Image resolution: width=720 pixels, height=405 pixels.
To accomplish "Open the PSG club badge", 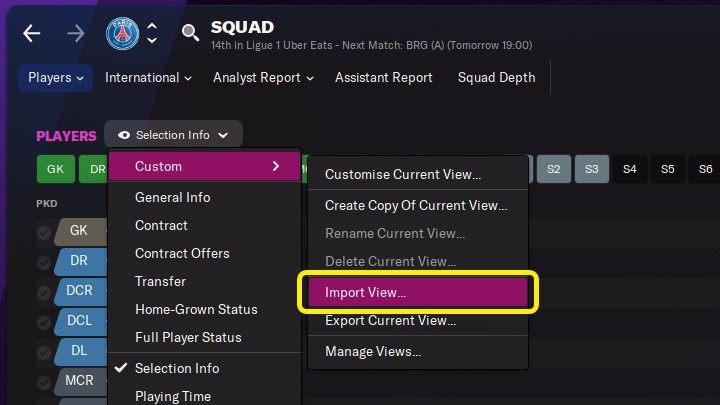I will coord(123,33).
